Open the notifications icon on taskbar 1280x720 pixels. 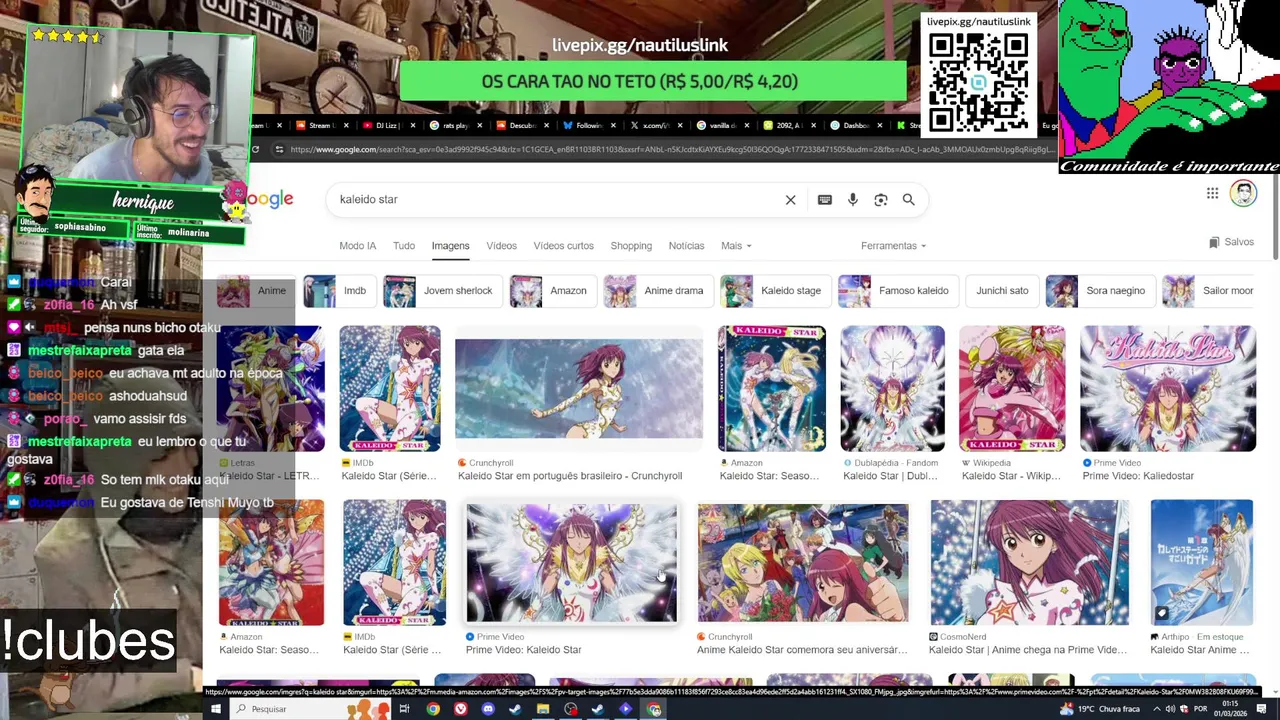click(x=1262, y=709)
